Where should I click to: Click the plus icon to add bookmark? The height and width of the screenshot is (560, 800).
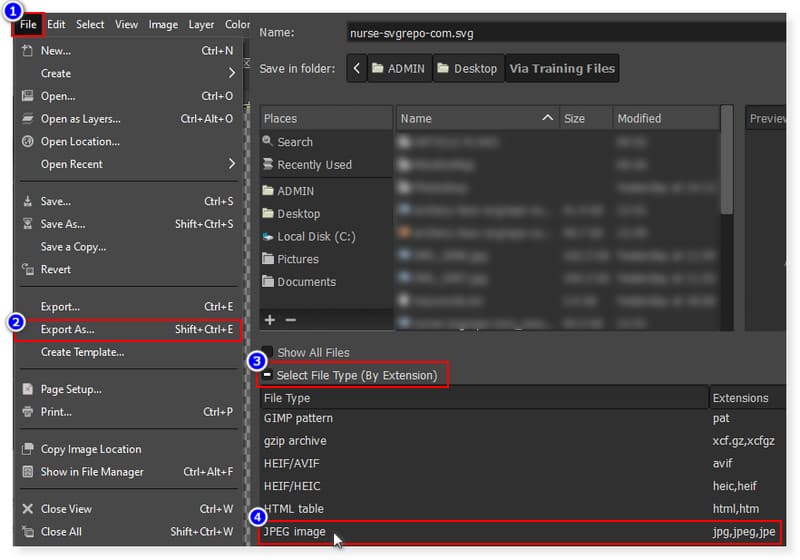point(269,320)
